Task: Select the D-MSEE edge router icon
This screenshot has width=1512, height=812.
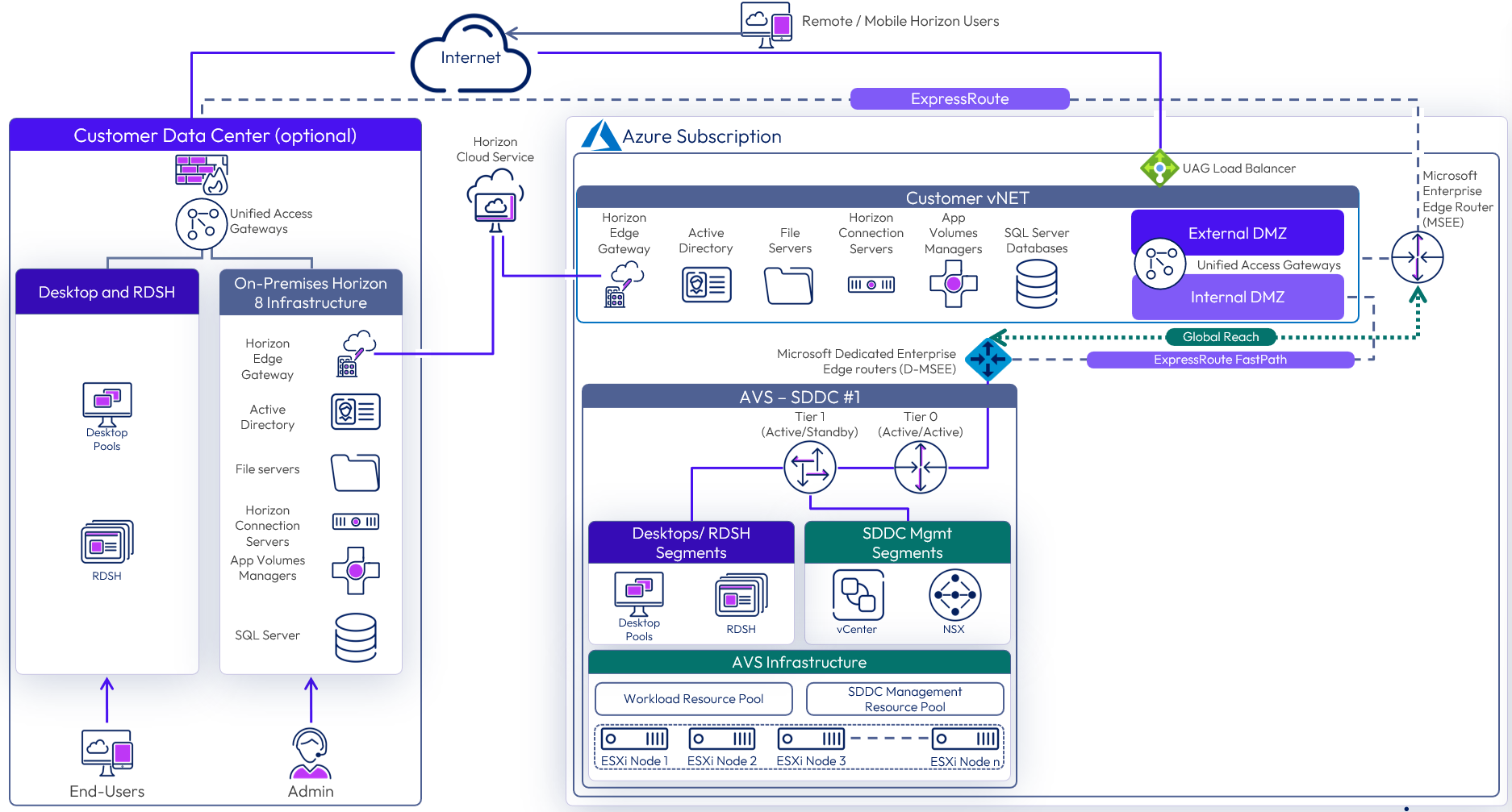Action: [988, 359]
